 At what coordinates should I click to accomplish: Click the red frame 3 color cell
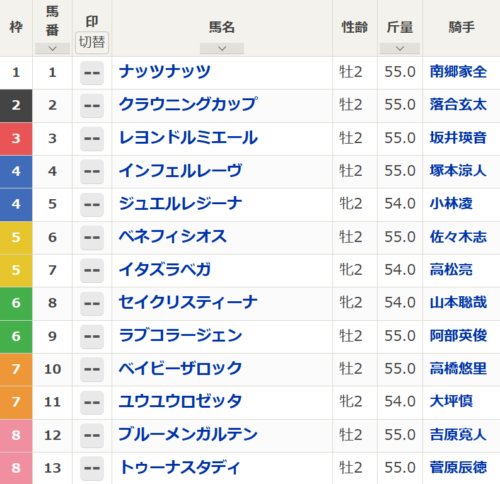16,138
